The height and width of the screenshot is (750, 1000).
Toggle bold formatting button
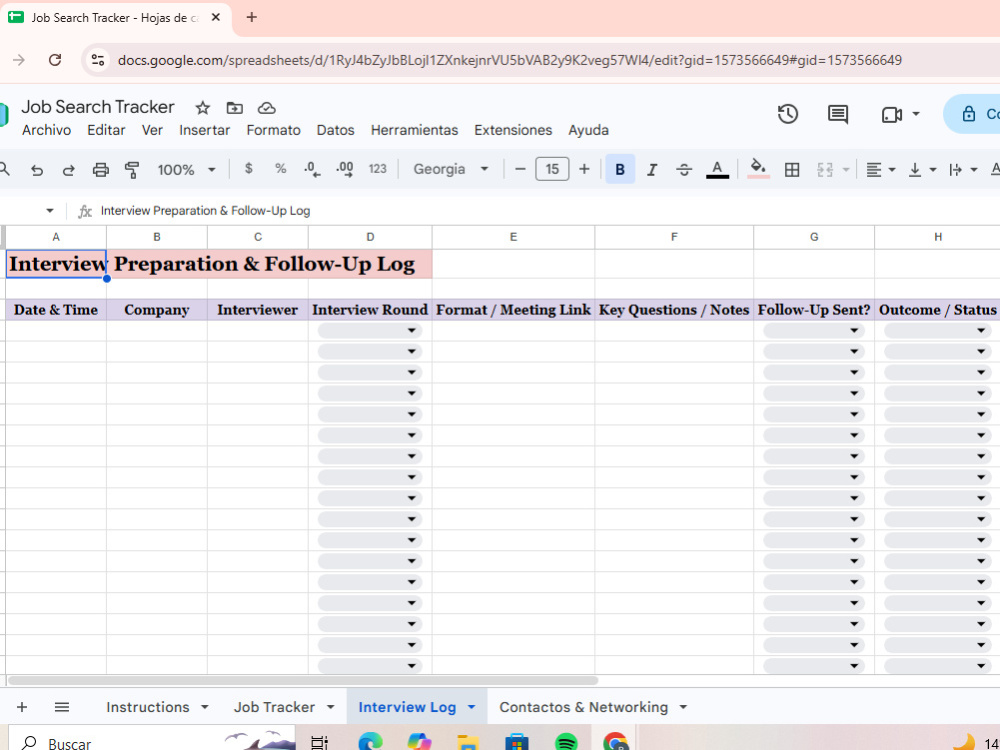tap(620, 170)
